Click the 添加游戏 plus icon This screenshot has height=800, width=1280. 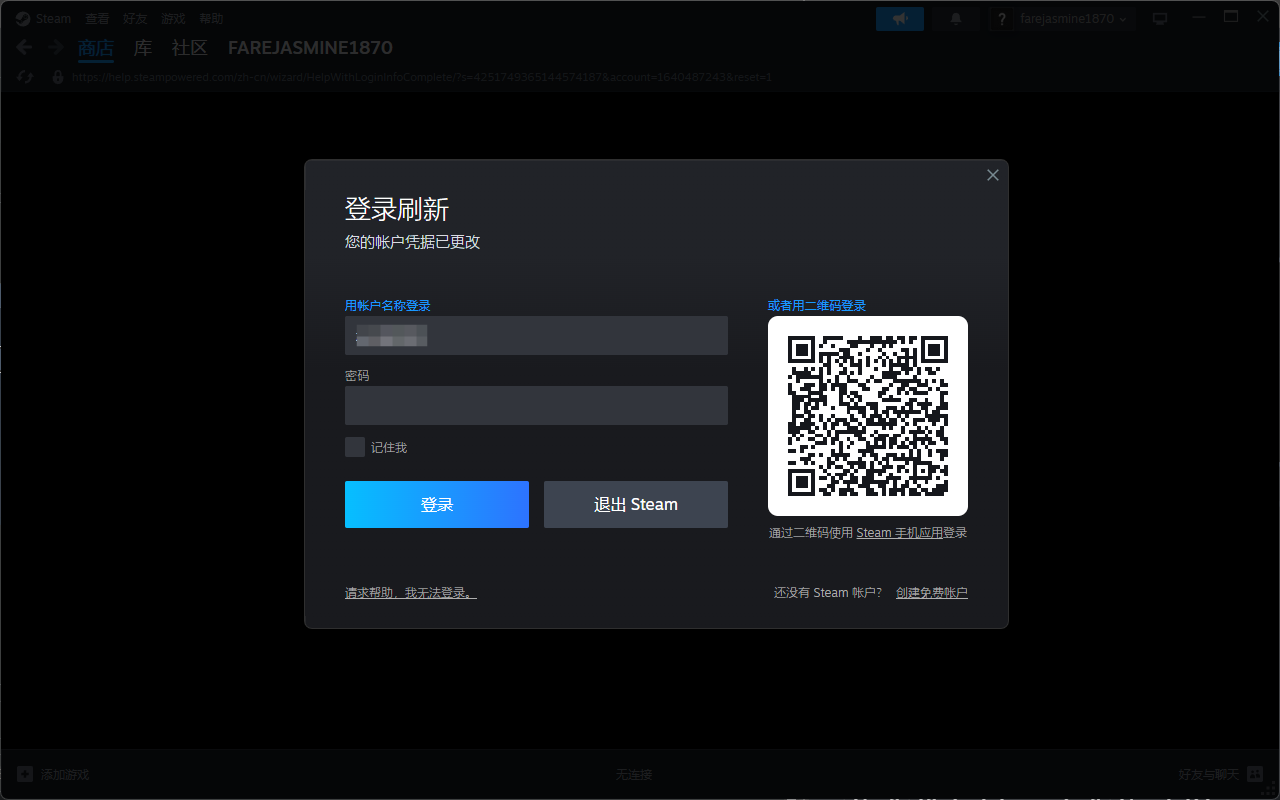(25, 774)
